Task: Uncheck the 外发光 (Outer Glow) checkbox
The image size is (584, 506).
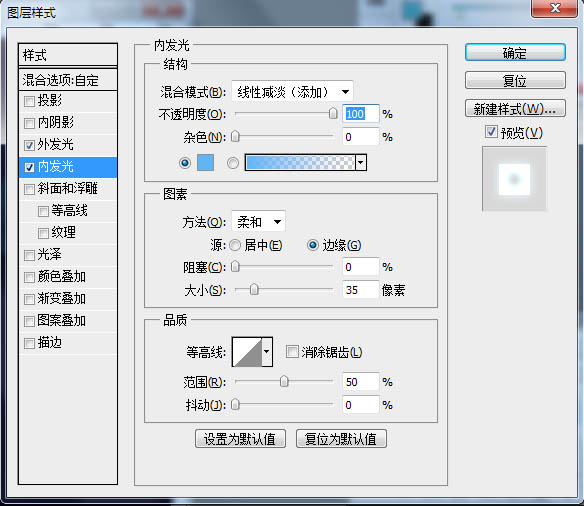Action: (x=29, y=145)
